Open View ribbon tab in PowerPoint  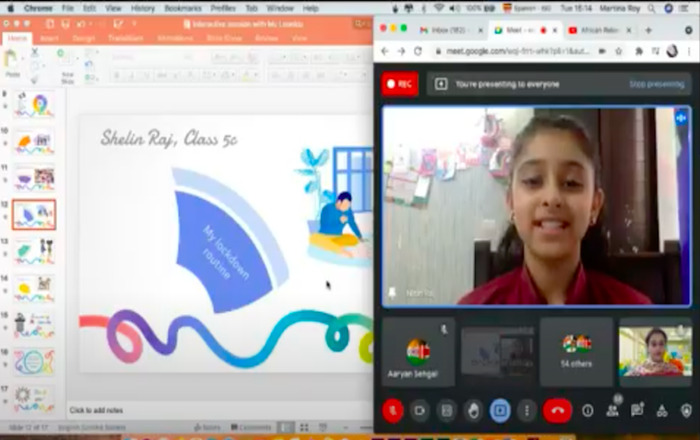tap(299, 38)
